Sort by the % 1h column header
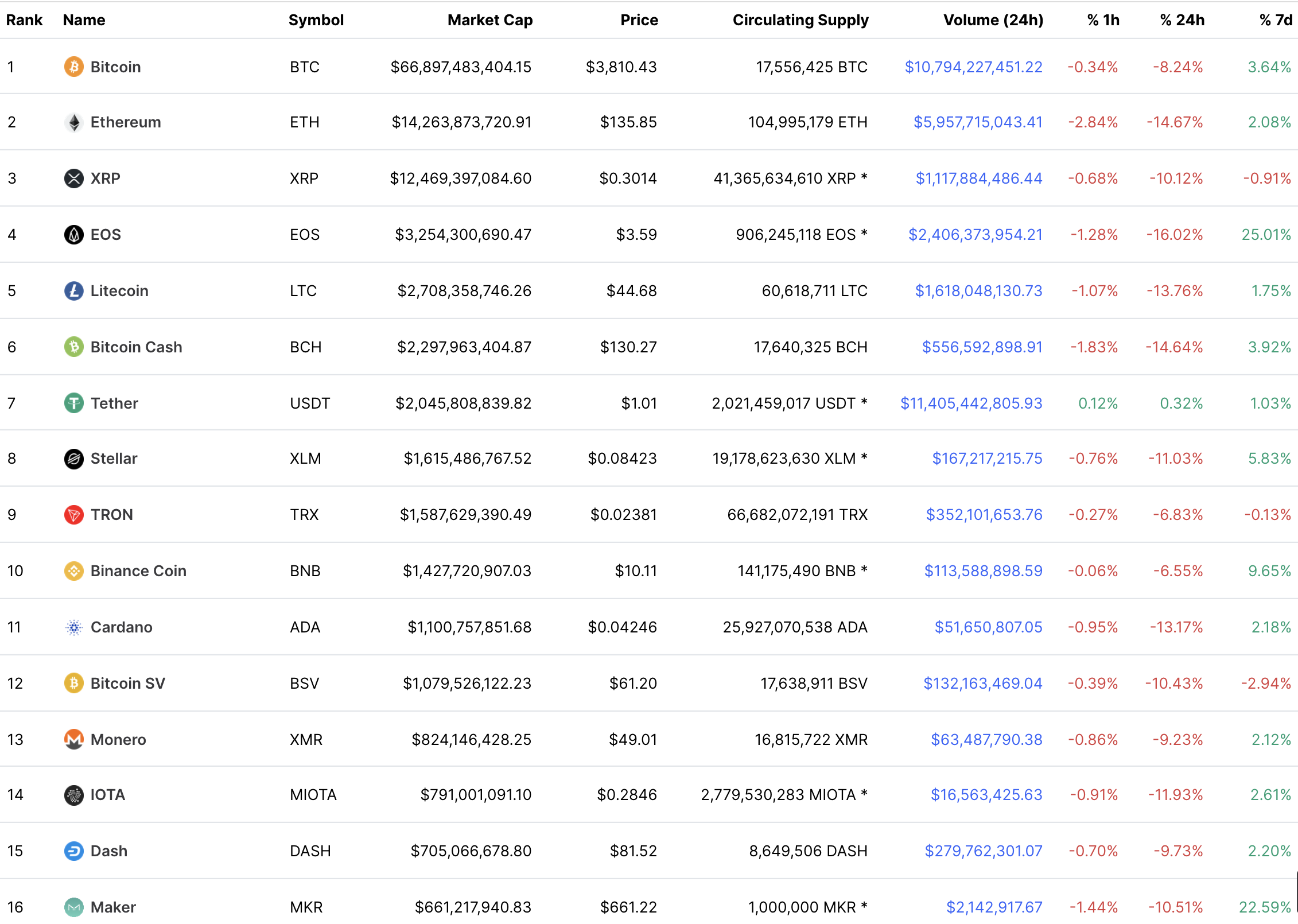The width and height of the screenshot is (1298, 924). 1103,20
